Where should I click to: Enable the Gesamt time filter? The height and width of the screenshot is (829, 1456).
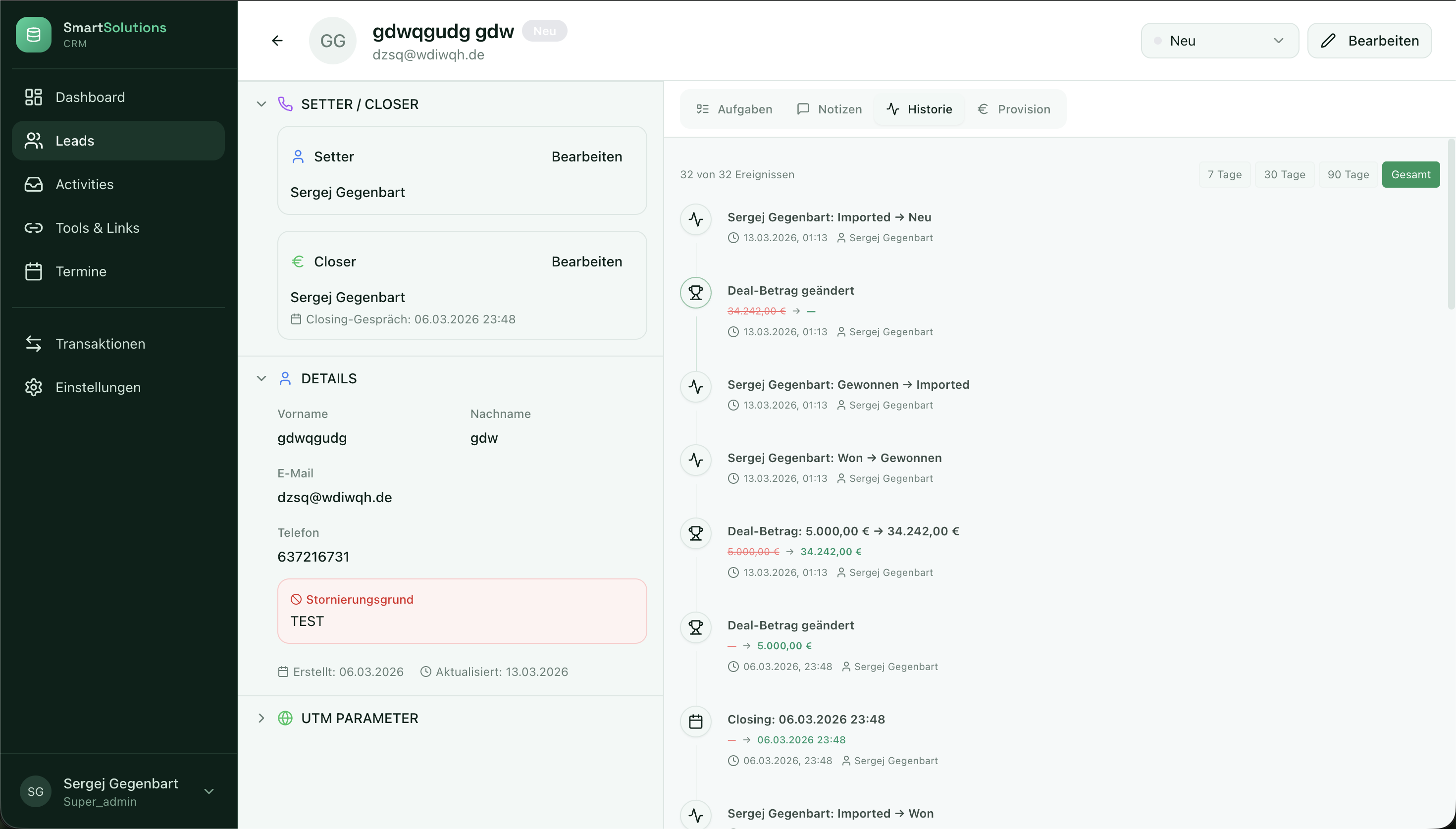tap(1410, 174)
